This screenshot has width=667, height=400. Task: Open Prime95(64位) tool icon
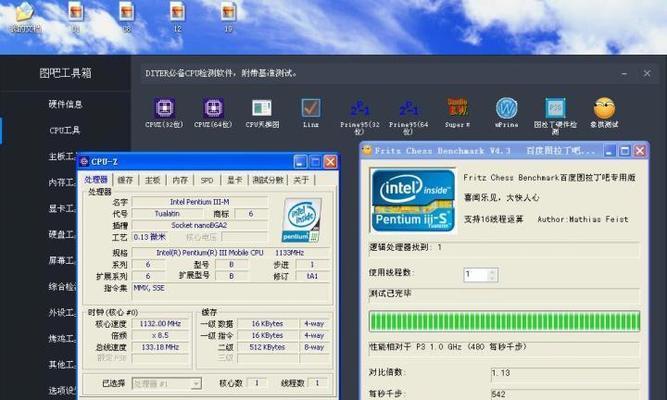[408, 109]
